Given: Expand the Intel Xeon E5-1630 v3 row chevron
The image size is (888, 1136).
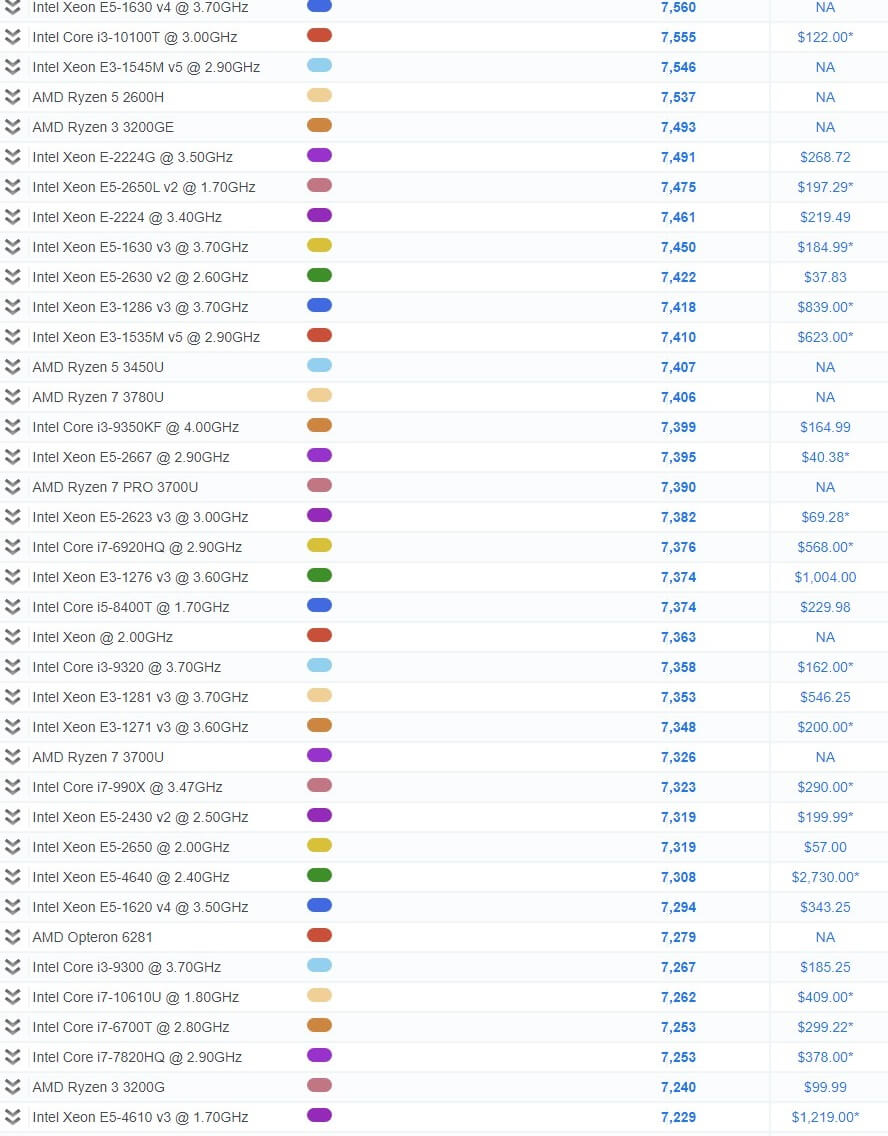Looking at the screenshot, I should click(12, 247).
